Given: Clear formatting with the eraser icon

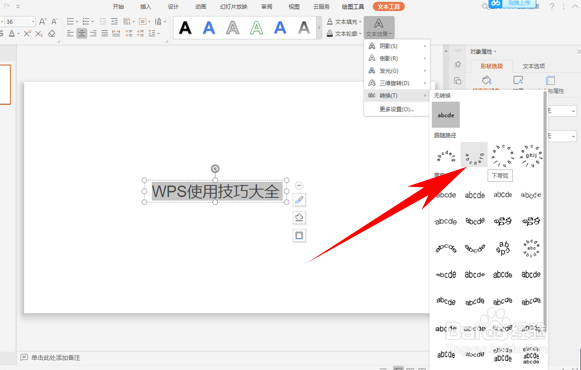Looking at the screenshot, I should (x=52, y=34).
